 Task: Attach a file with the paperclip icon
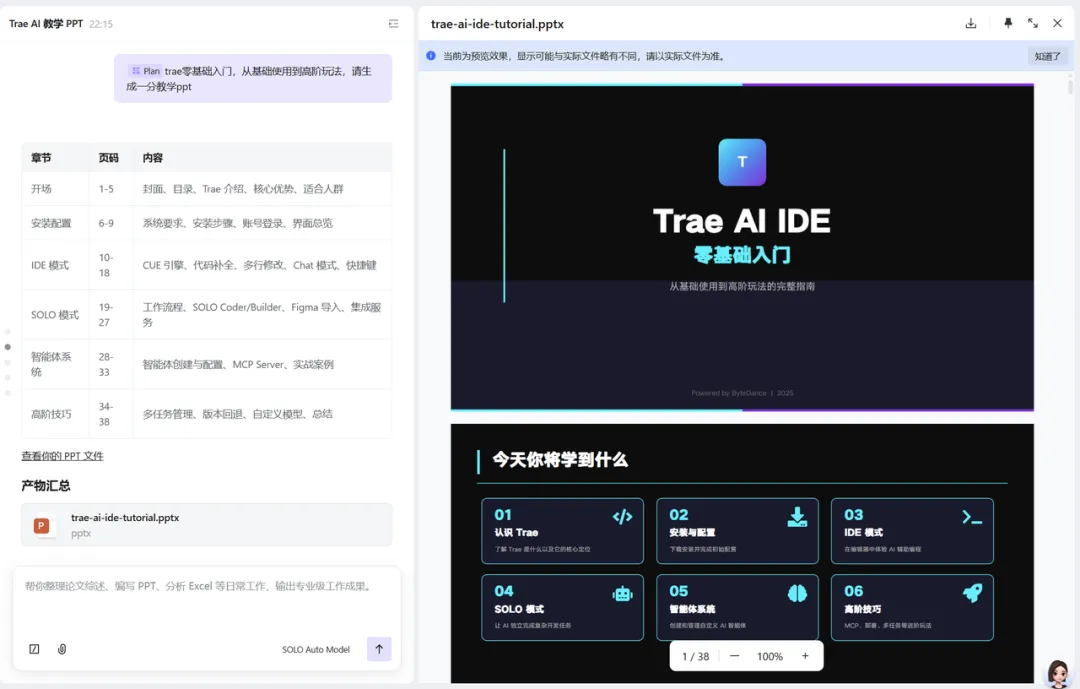(x=62, y=649)
